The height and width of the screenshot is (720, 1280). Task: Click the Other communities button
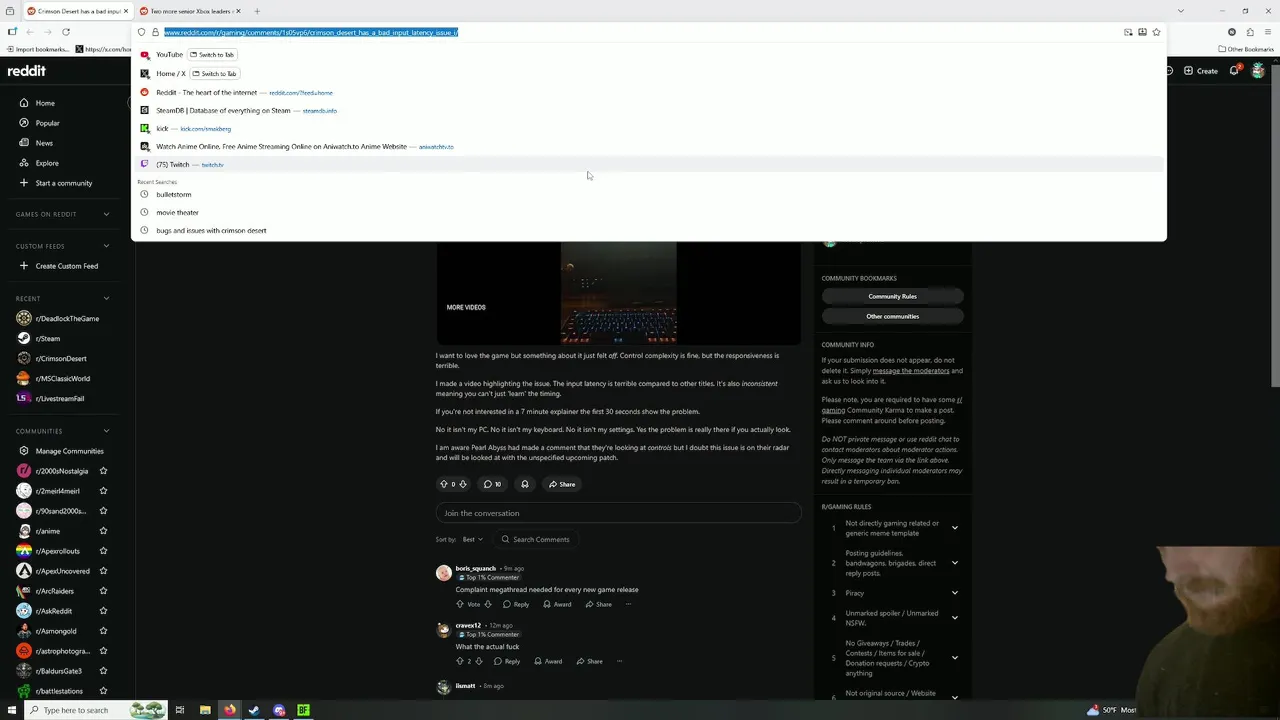(892, 316)
